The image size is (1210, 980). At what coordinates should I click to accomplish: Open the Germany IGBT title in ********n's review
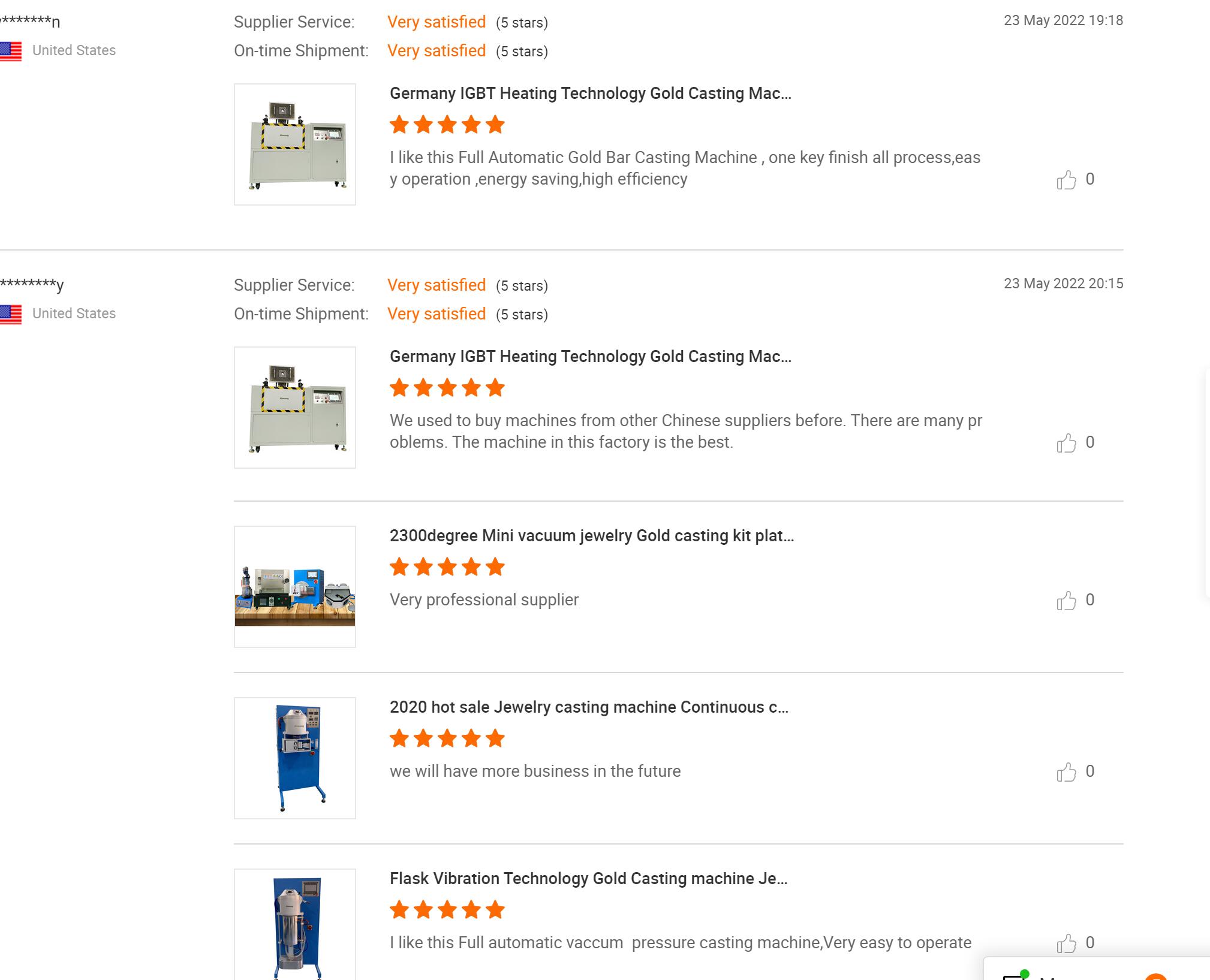click(590, 94)
